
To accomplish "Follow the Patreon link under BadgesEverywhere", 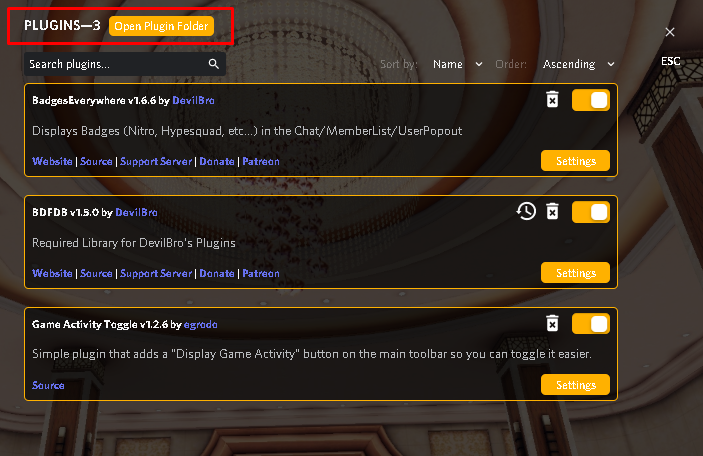I will coord(261,161).
